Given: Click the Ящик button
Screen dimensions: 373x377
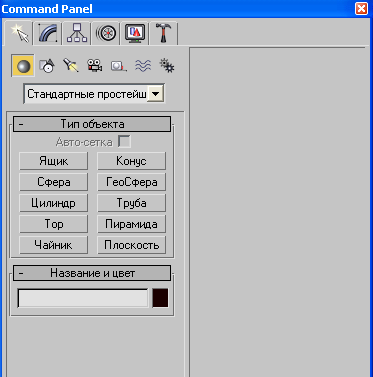Looking at the screenshot, I should (x=54, y=161).
